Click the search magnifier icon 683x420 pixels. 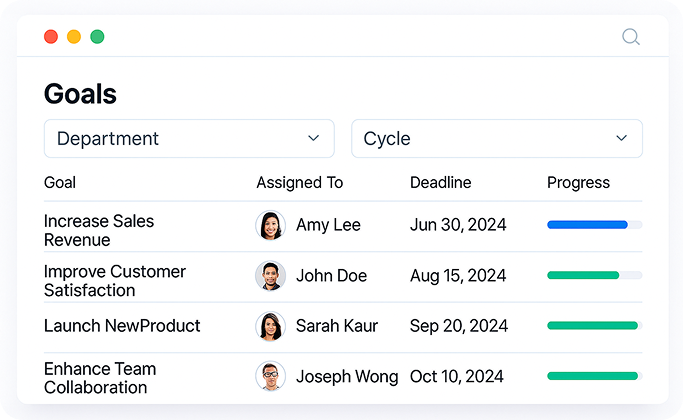tap(630, 37)
